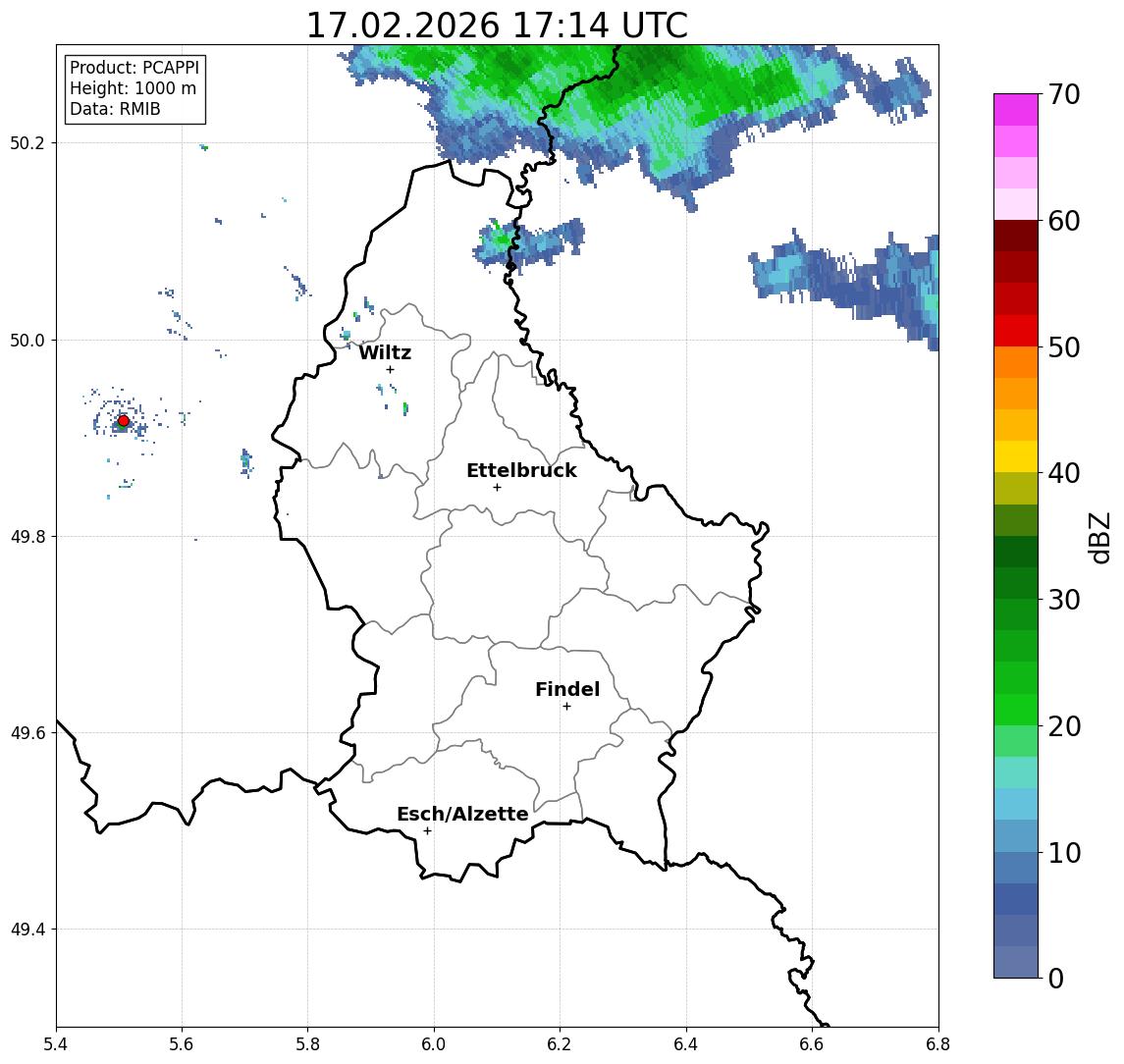The width and height of the screenshot is (1124, 1064).
Task: Click the latitude 50.2 axis label
Action: point(27,142)
